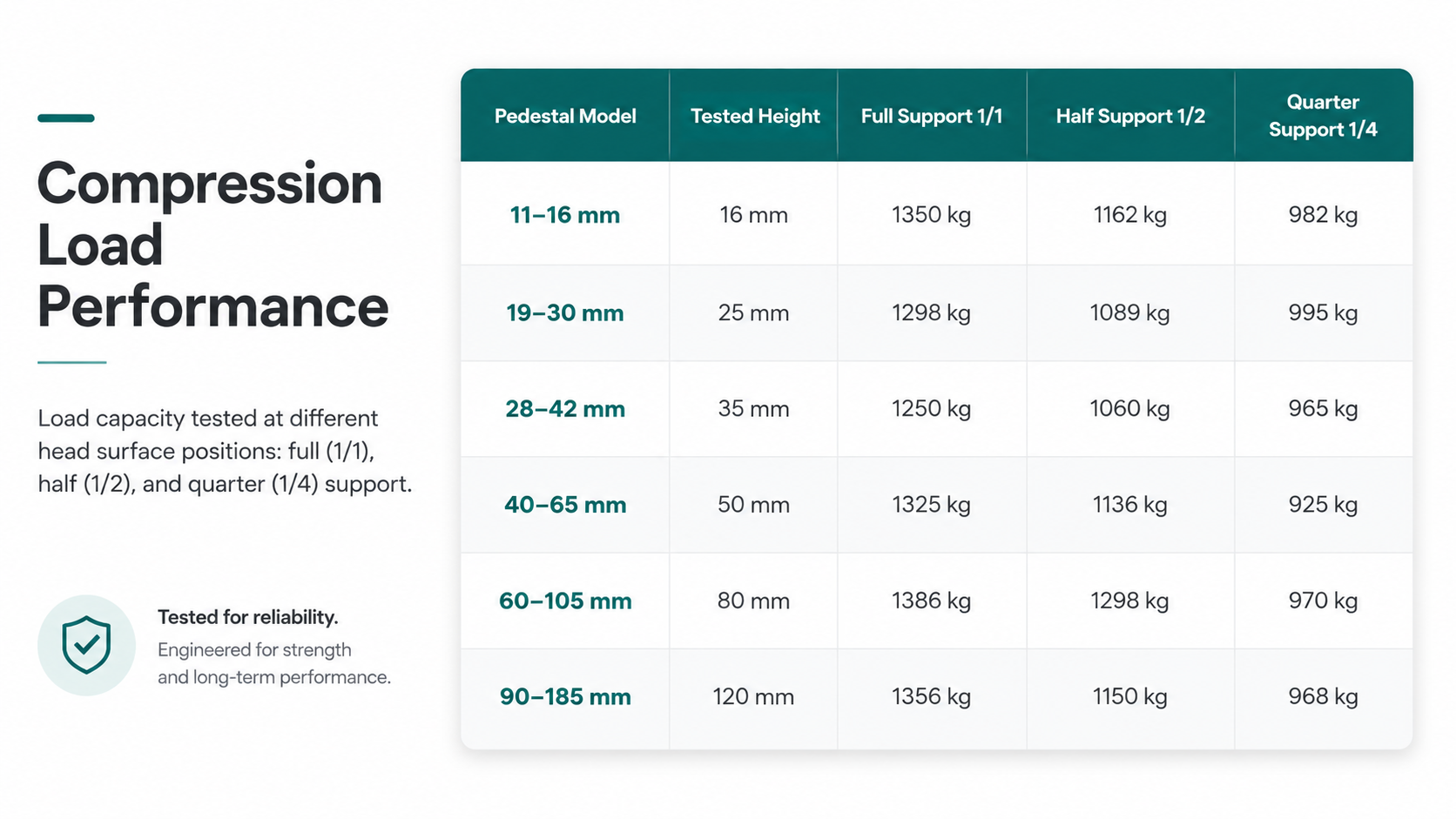Select the '90–185 mm' pedestal model cell

[x=565, y=697]
